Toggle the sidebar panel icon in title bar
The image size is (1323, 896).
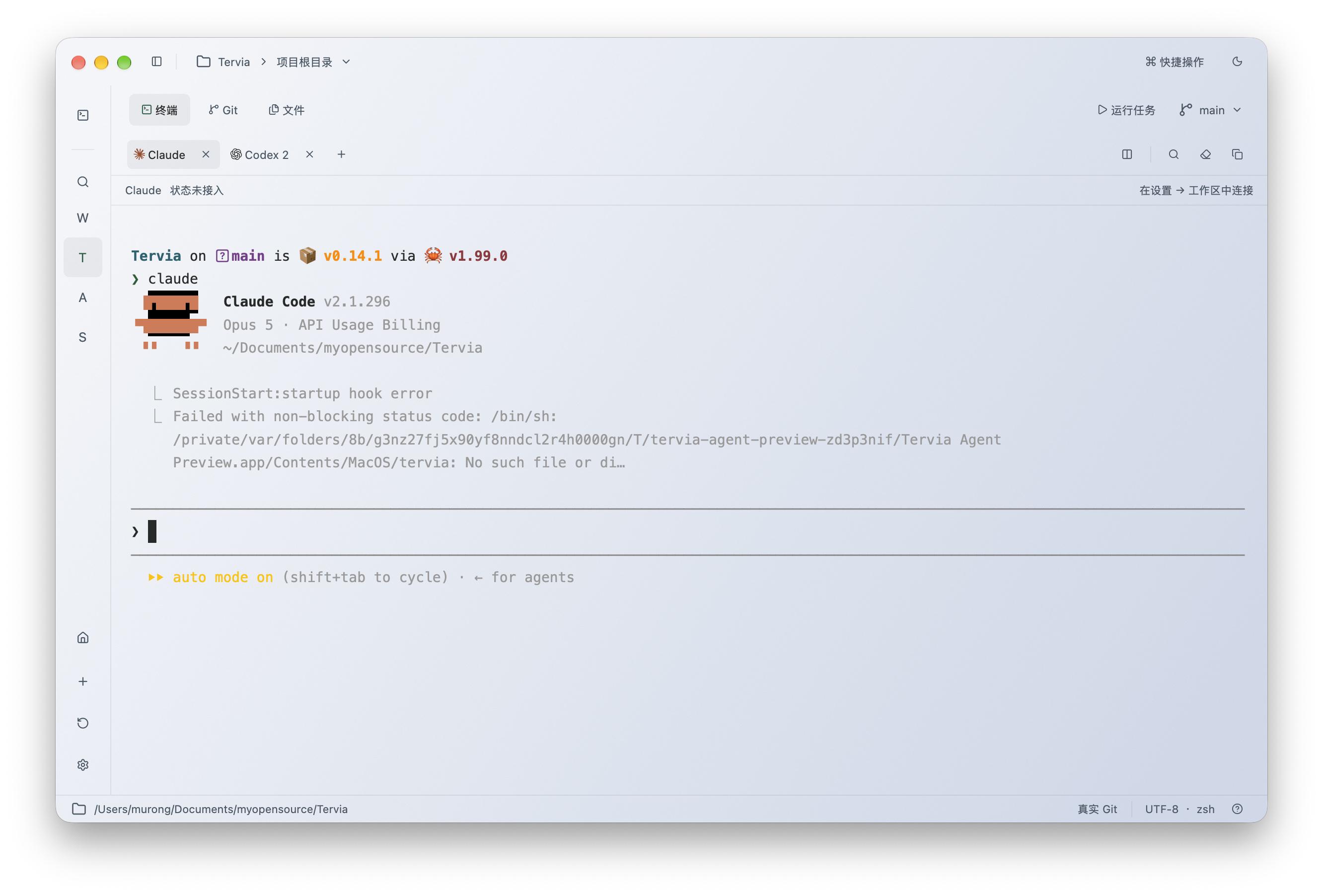point(156,62)
